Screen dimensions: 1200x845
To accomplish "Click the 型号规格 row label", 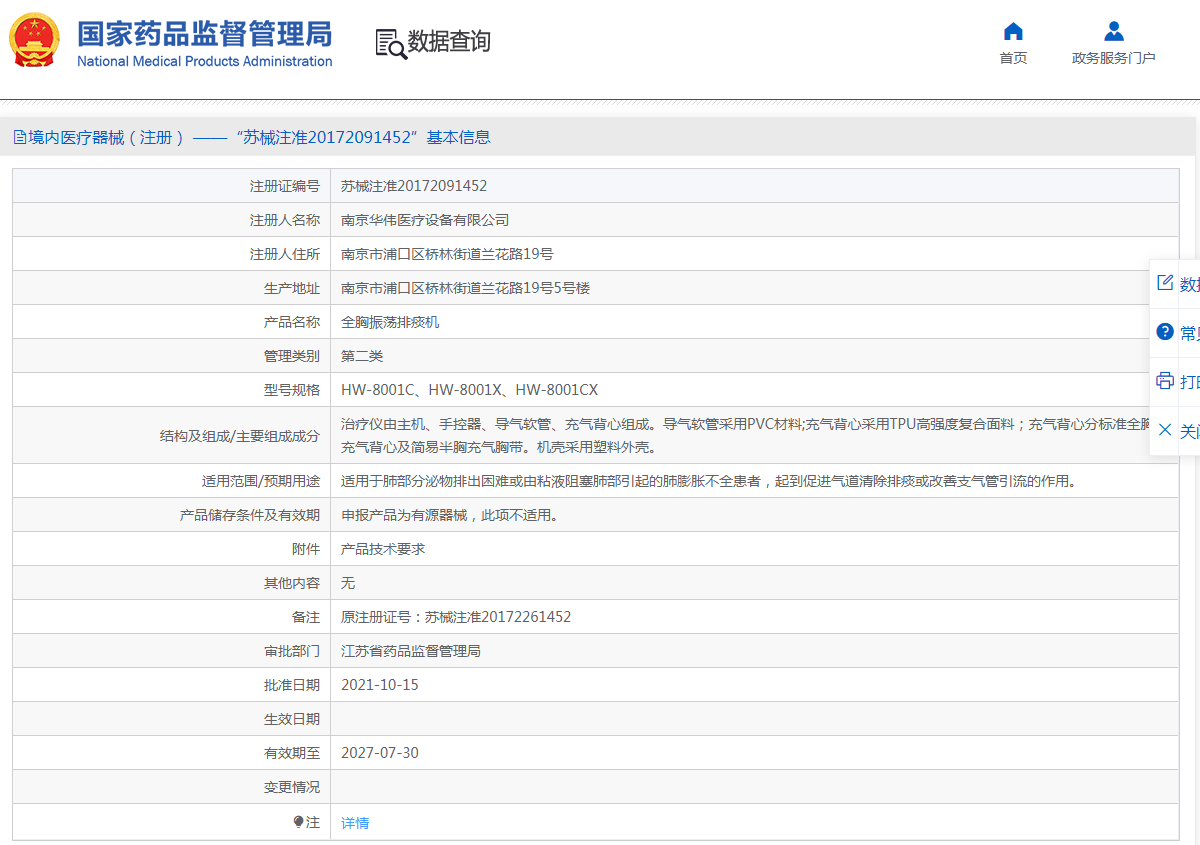I will 292,390.
